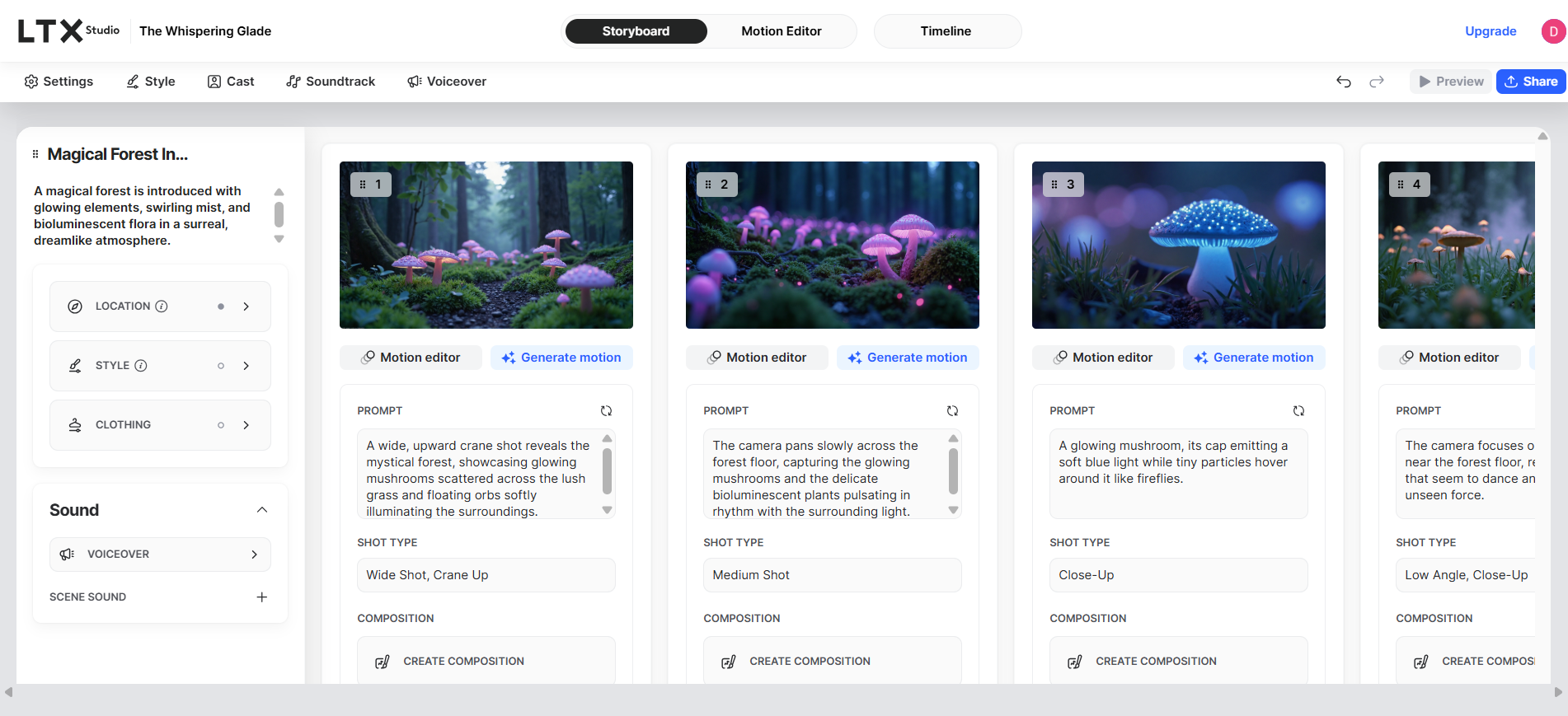Generate motion for shot 2
1568x716 pixels.
click(x=908, y=358)
